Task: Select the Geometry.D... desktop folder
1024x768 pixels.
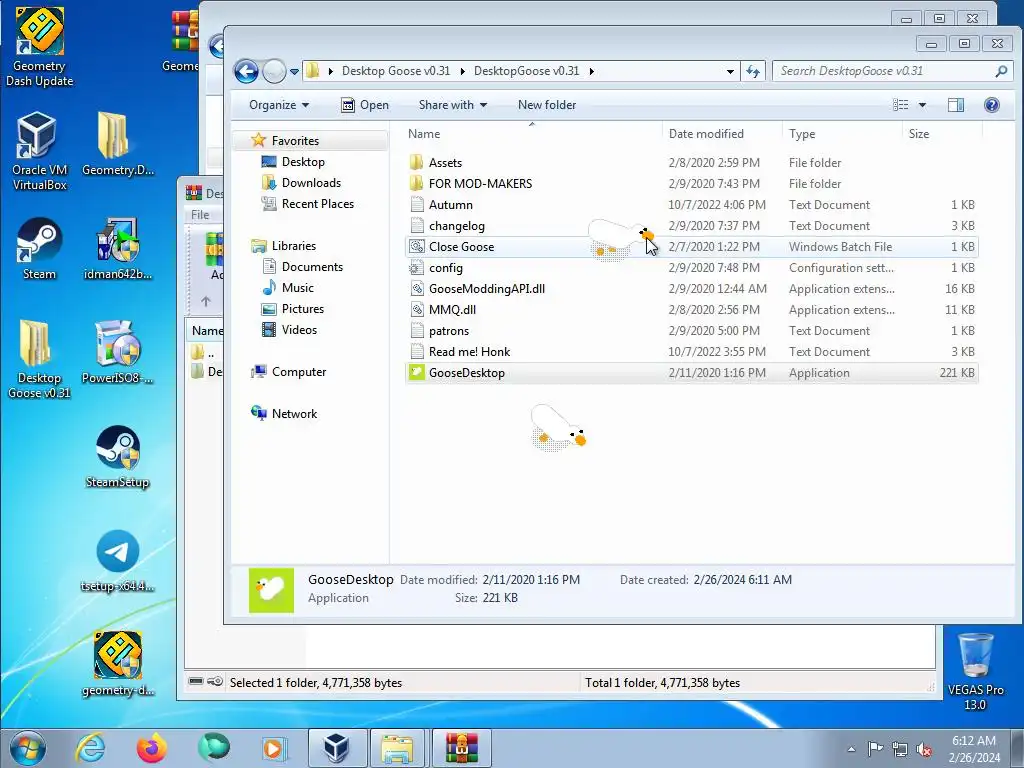Action: pos(118,144)
